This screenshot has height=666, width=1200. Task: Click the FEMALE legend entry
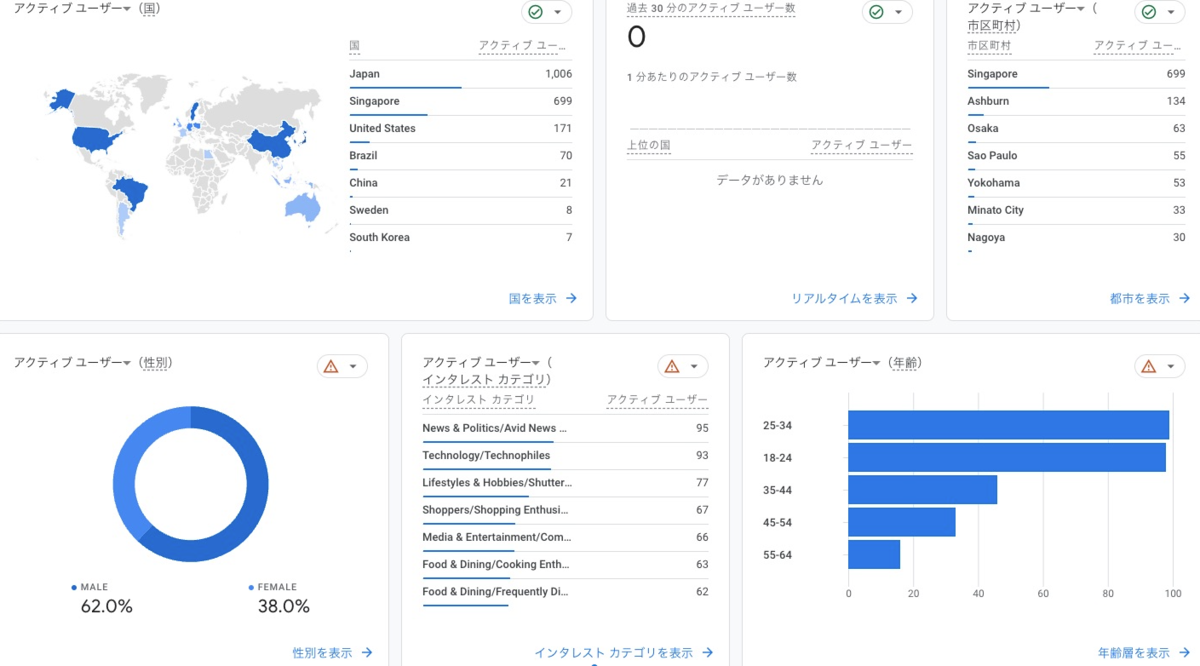click(x=273, y=587)
